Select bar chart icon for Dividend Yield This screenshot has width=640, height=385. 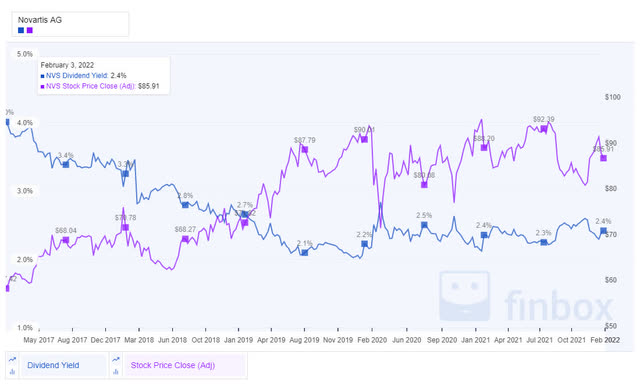(x=12, y=372)
